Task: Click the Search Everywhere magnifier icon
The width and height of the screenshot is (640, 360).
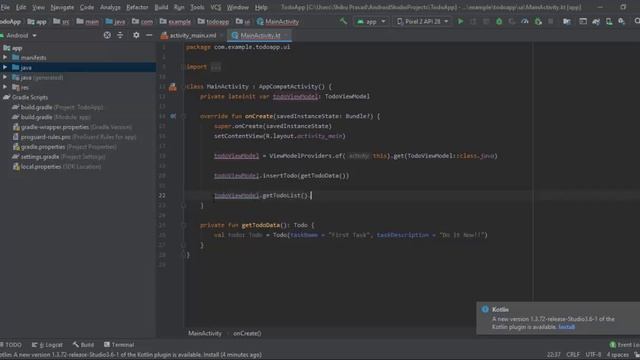Action: (x=637, y=21)
